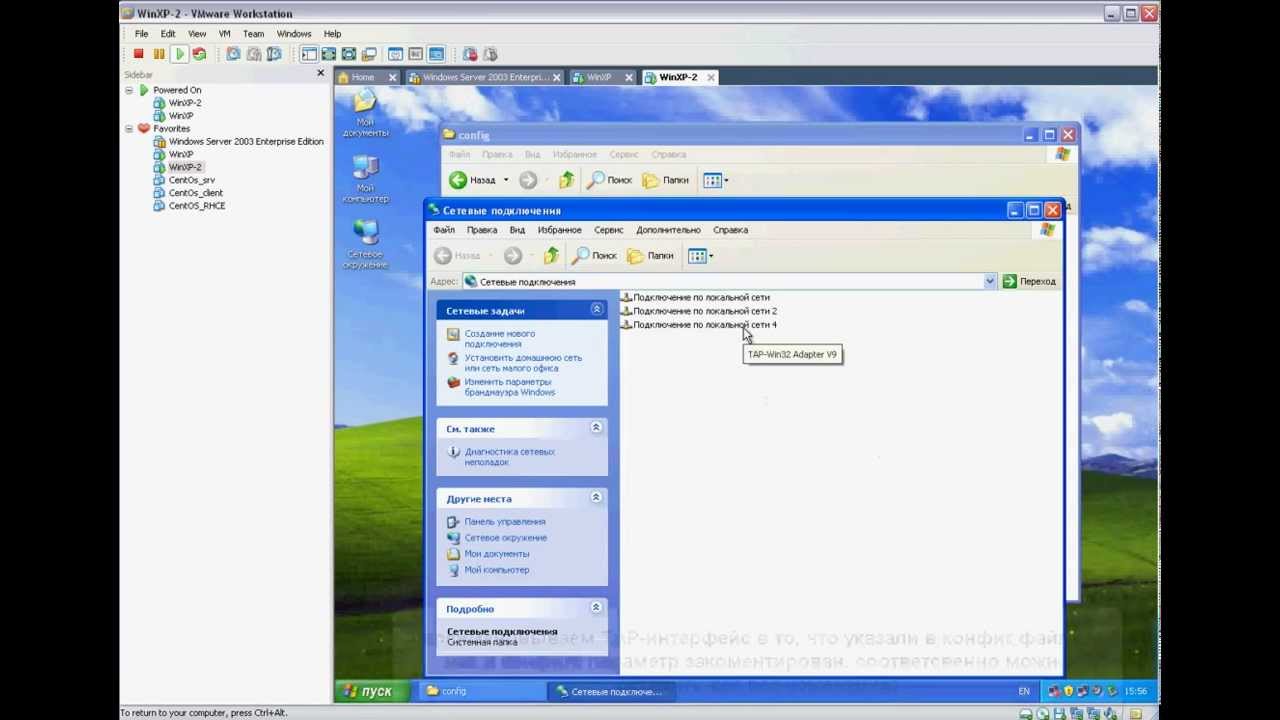Select Подключение по локальной сети 2
Screen dimensions: 1280x720
pos(698,311)
